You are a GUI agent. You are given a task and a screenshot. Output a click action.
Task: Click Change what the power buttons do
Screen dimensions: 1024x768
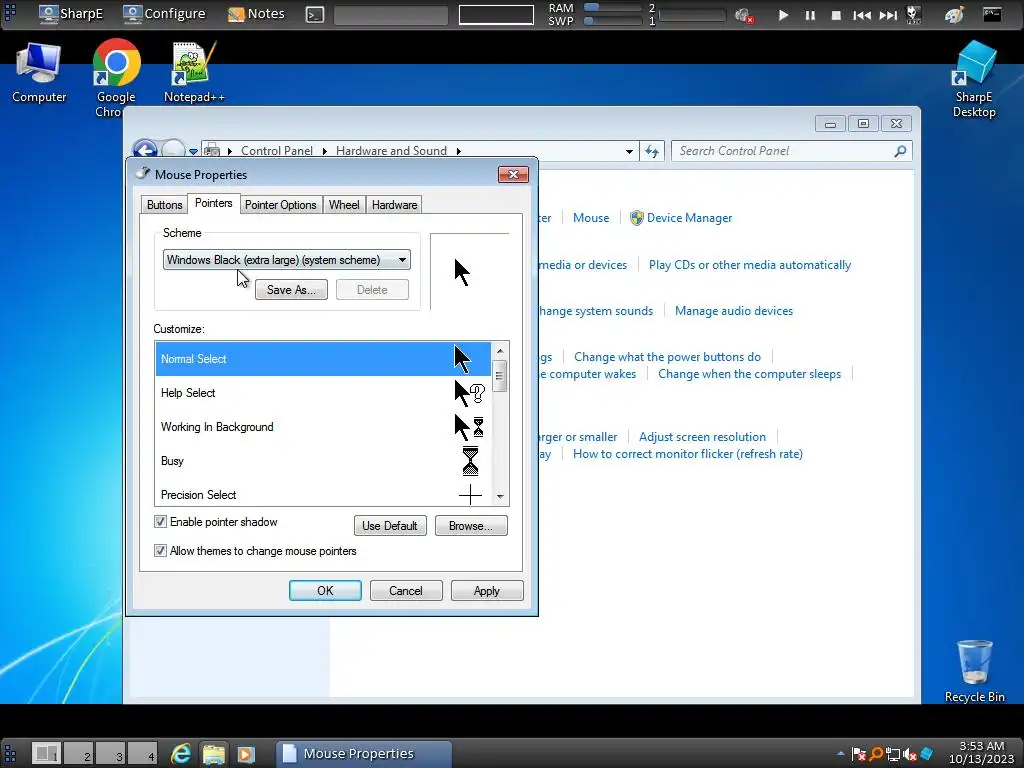click(x=667, y=357)
